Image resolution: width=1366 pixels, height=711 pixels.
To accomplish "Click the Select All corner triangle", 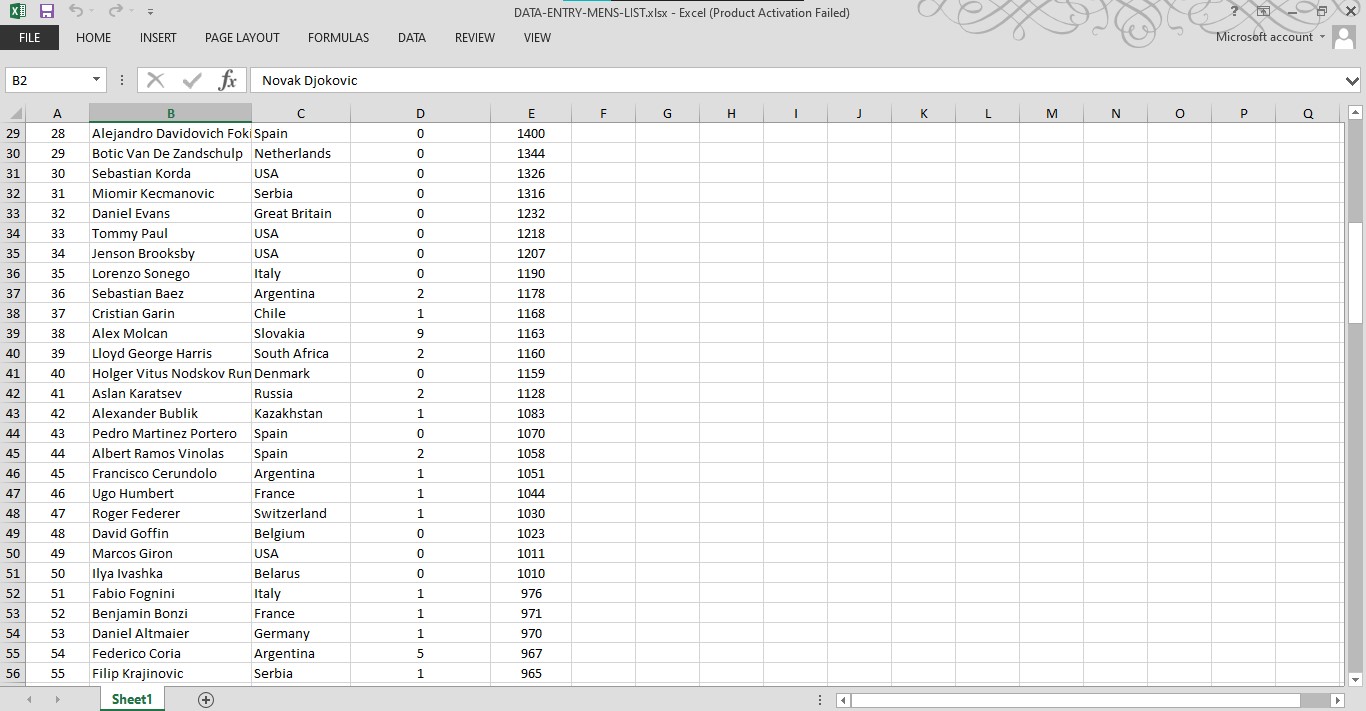I will click(13, 113).
